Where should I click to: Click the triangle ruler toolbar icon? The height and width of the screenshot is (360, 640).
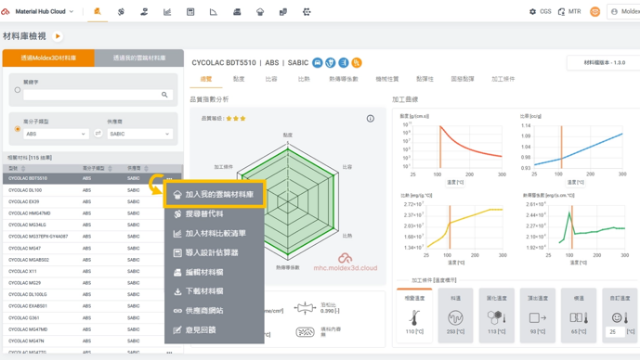[x=213, y=12]
